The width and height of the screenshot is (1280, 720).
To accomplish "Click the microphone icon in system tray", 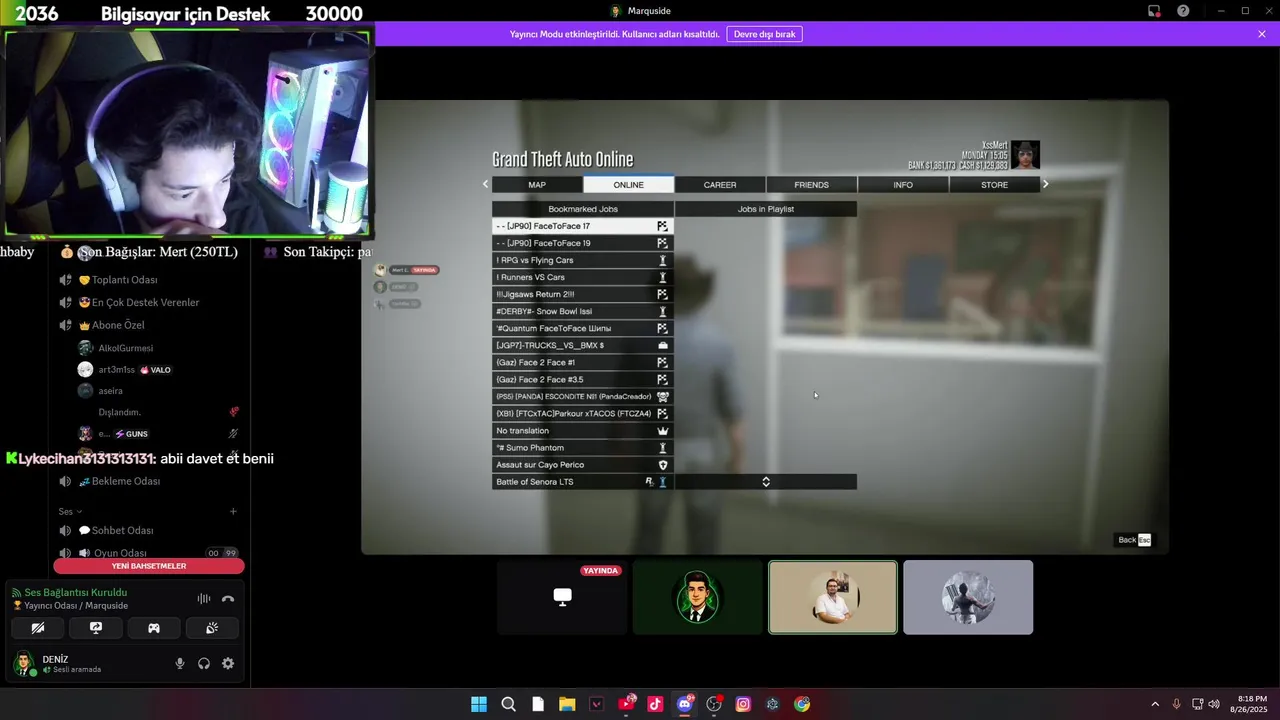I will point(1176,704).
